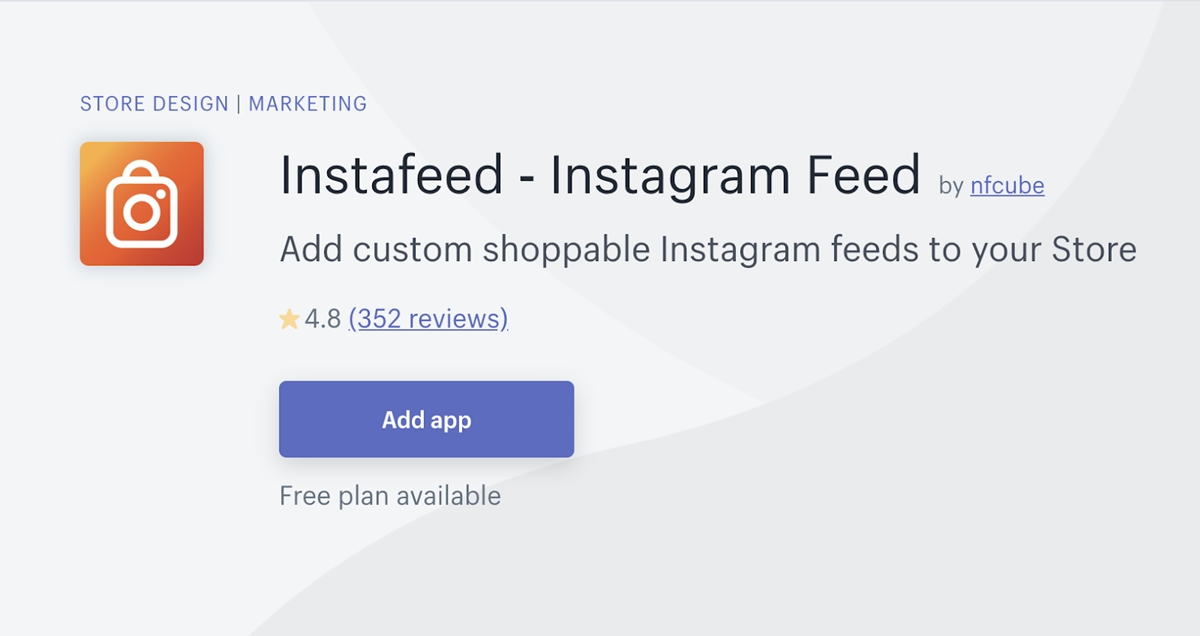Click the Add app button

tap(426, 419)
